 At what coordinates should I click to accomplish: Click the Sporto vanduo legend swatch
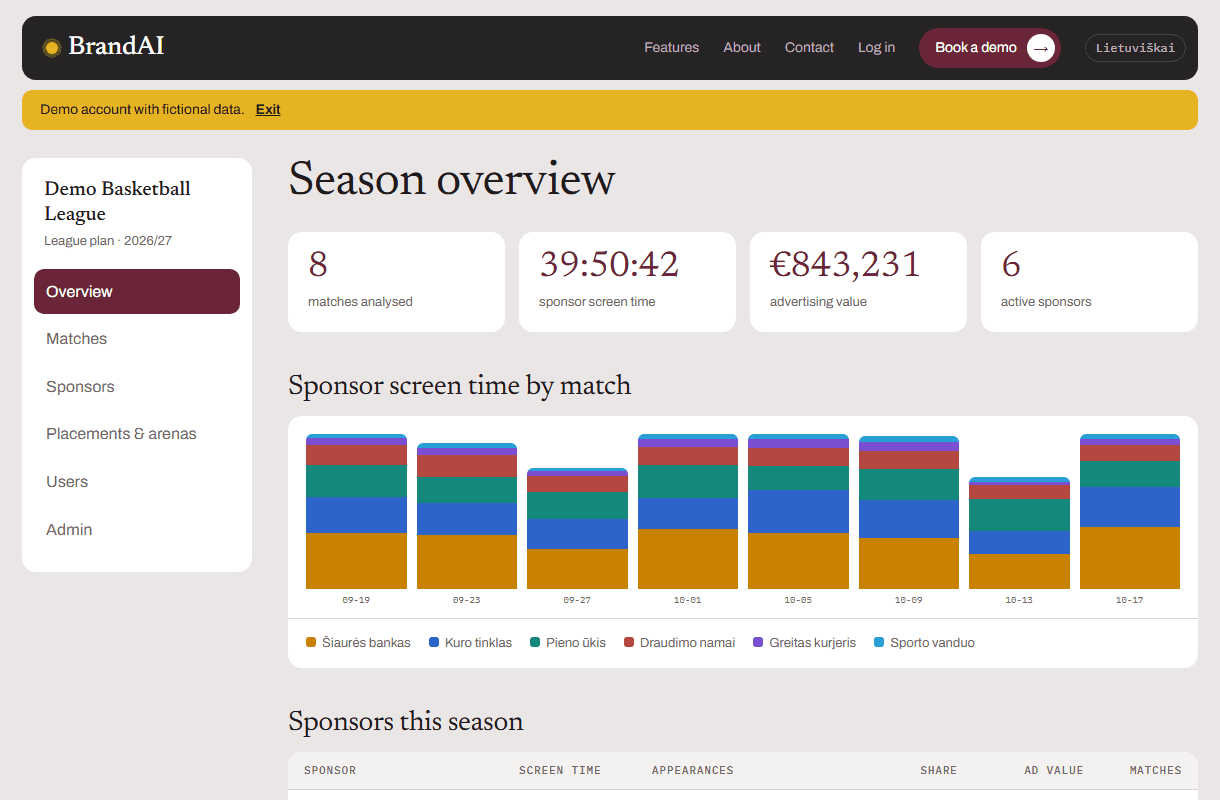879,642
